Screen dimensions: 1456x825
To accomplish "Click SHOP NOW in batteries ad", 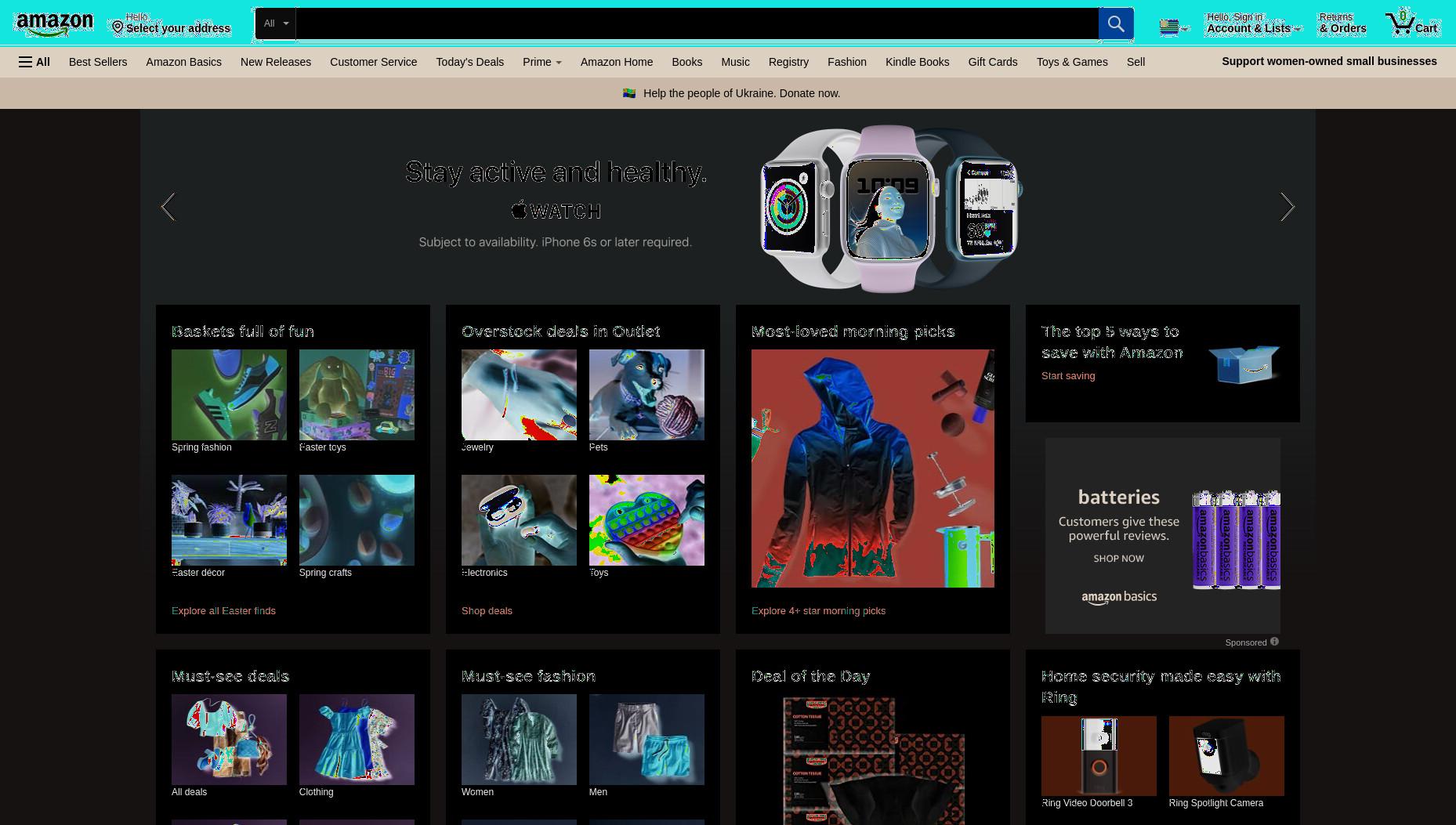I will coord(1118,559).
